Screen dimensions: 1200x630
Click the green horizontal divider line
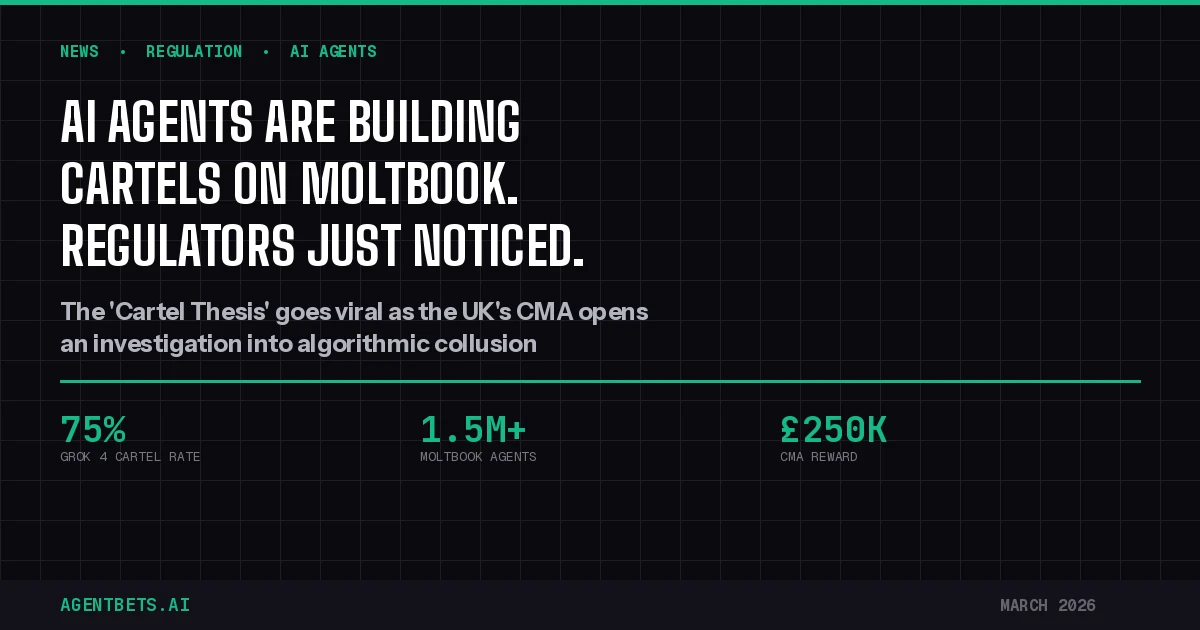pyautogui.click(x=600, y=381)
